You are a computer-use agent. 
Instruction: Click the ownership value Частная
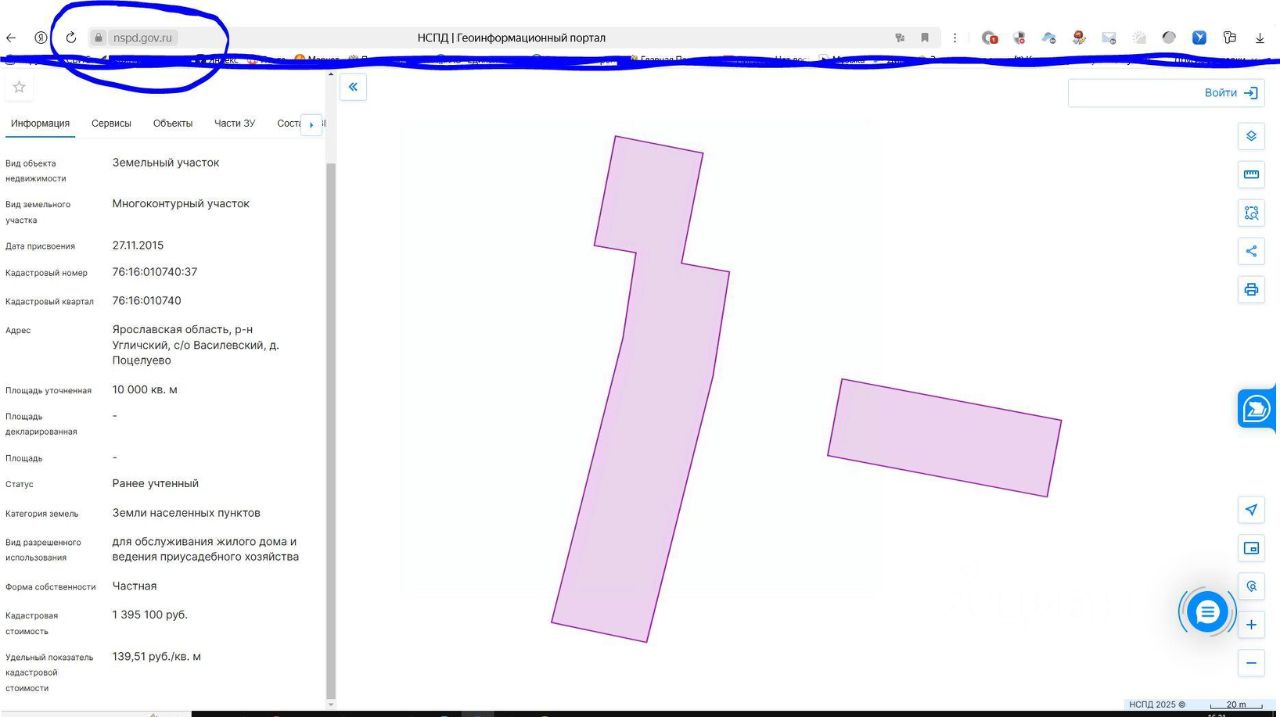134,586
